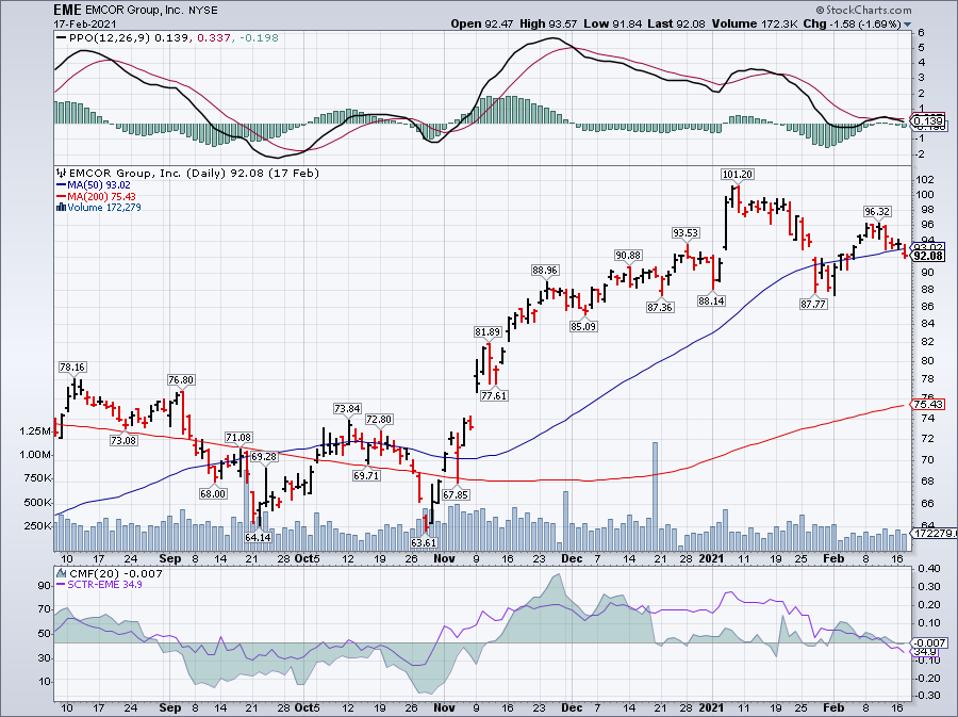
Task: Click the Low 91.84 value
Action: click(612, 24)
